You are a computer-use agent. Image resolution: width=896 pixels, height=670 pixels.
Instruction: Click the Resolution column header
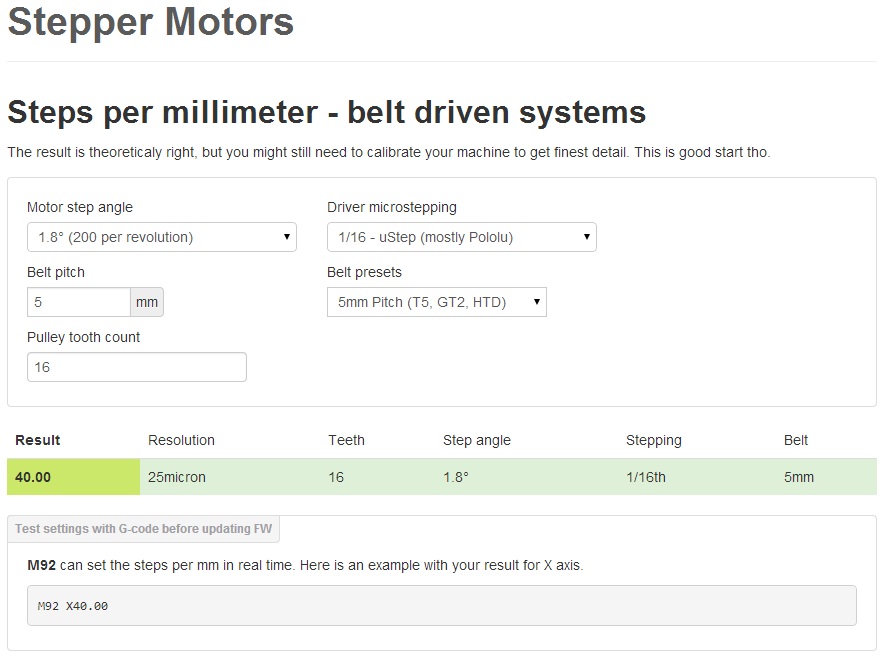[181, 440]
